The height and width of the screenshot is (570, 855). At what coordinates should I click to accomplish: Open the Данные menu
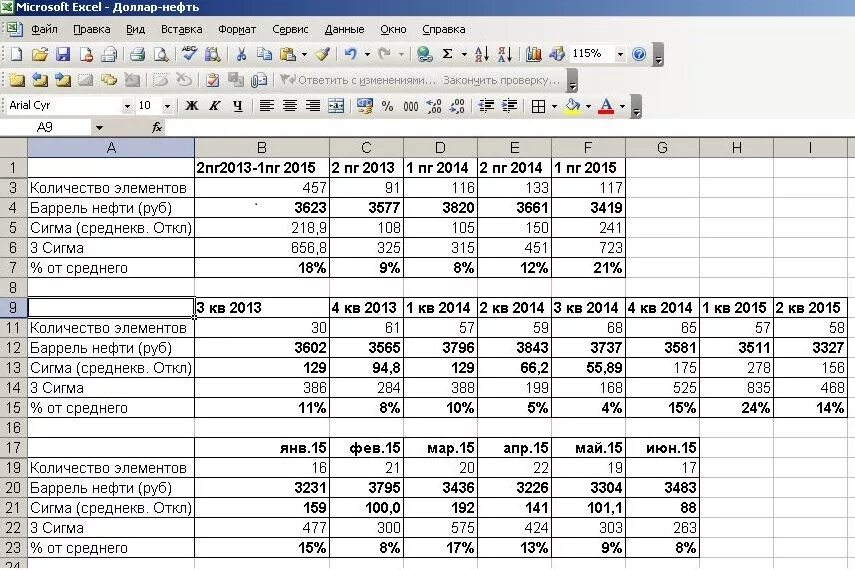[x=344, y=29]
